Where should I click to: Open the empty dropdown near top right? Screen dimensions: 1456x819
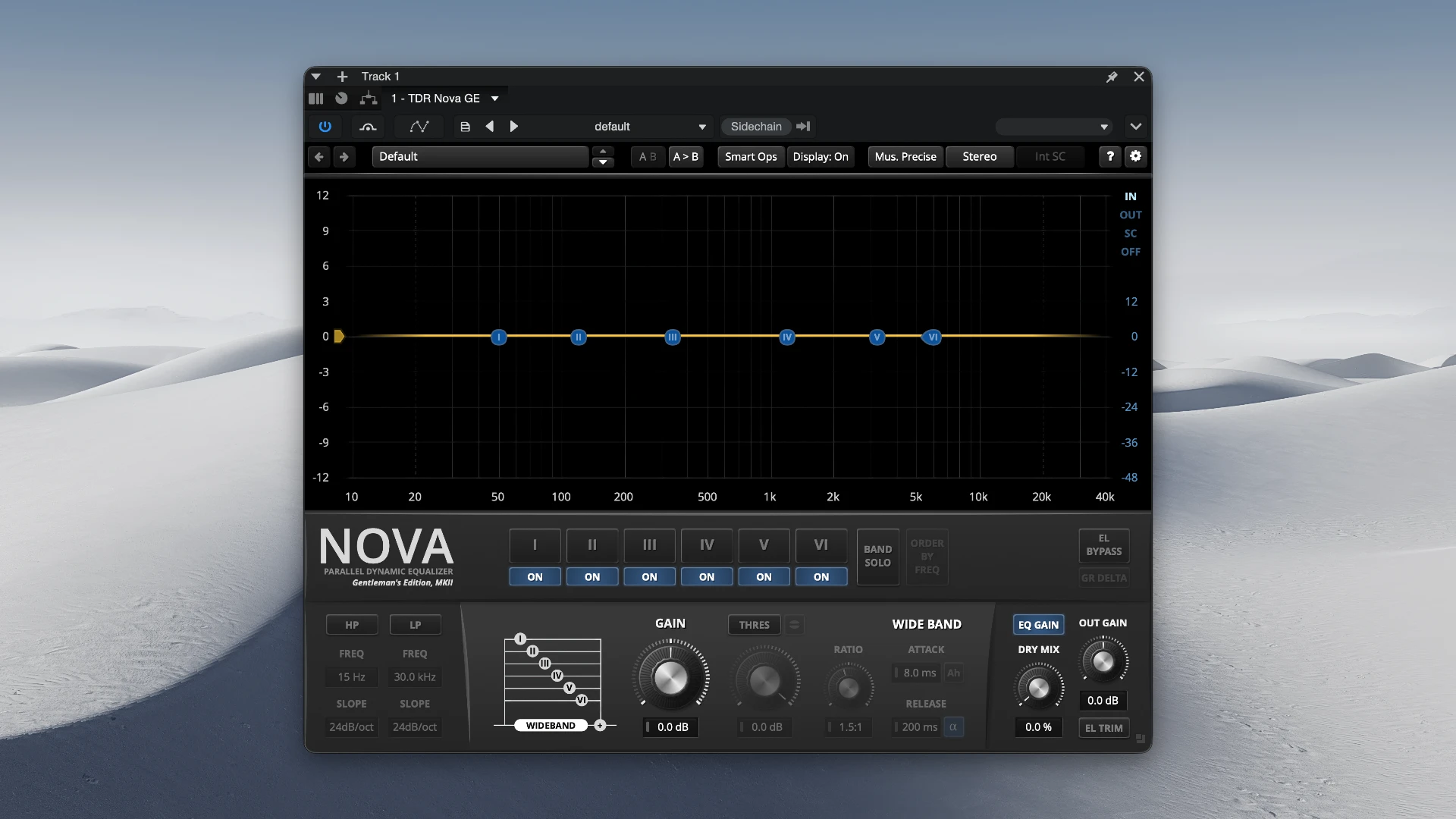click(1054, 127)
